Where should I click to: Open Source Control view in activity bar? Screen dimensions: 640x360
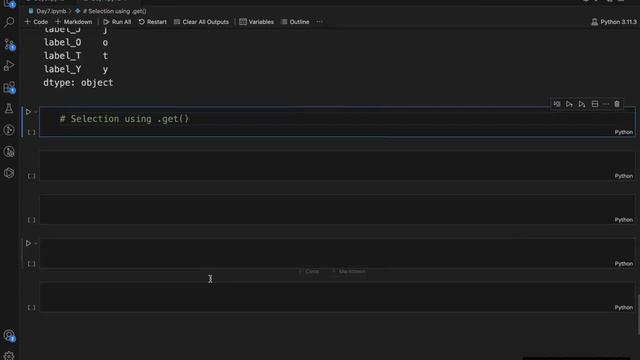click(x=9, y=44)
